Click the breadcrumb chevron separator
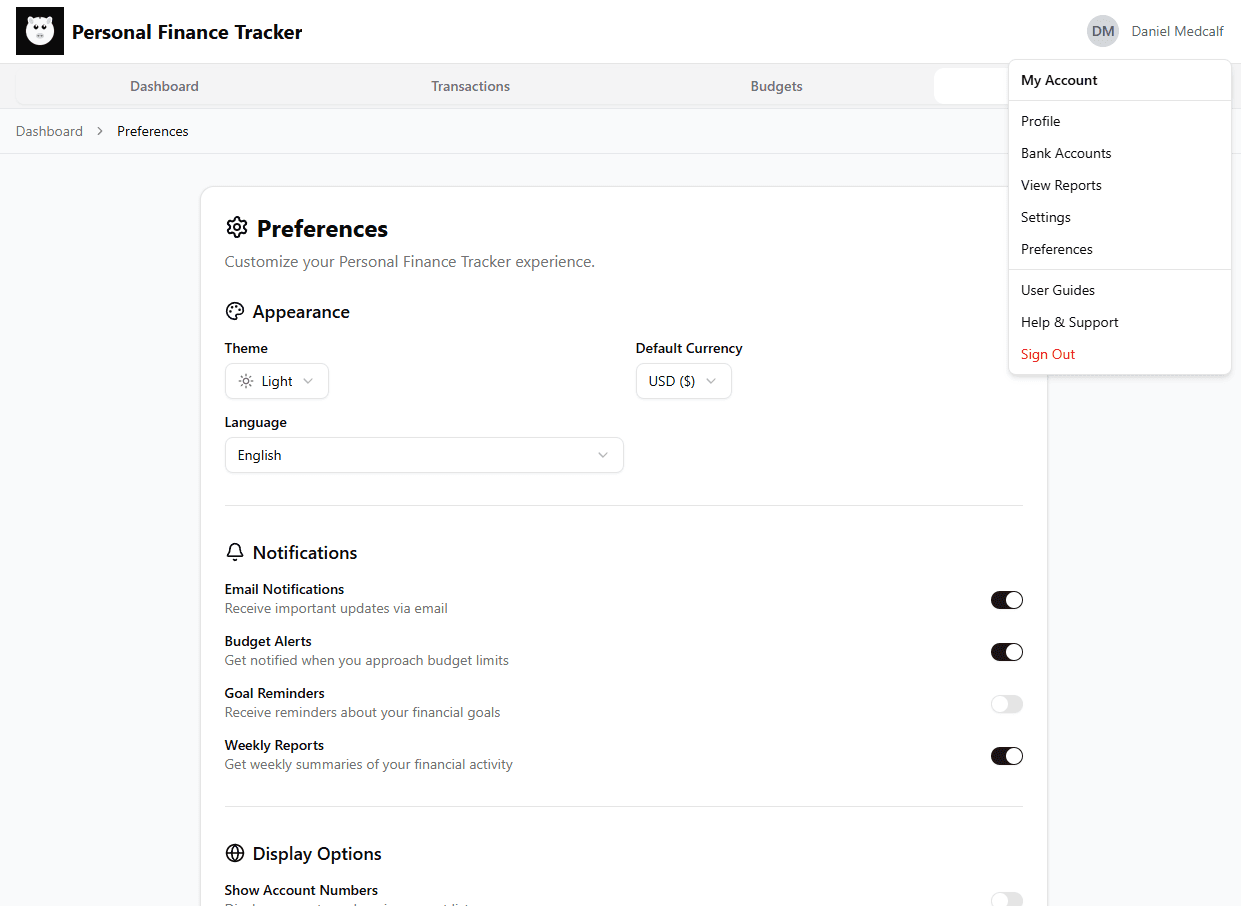This screenshot has width=1241, height=906. click(100, 131)
